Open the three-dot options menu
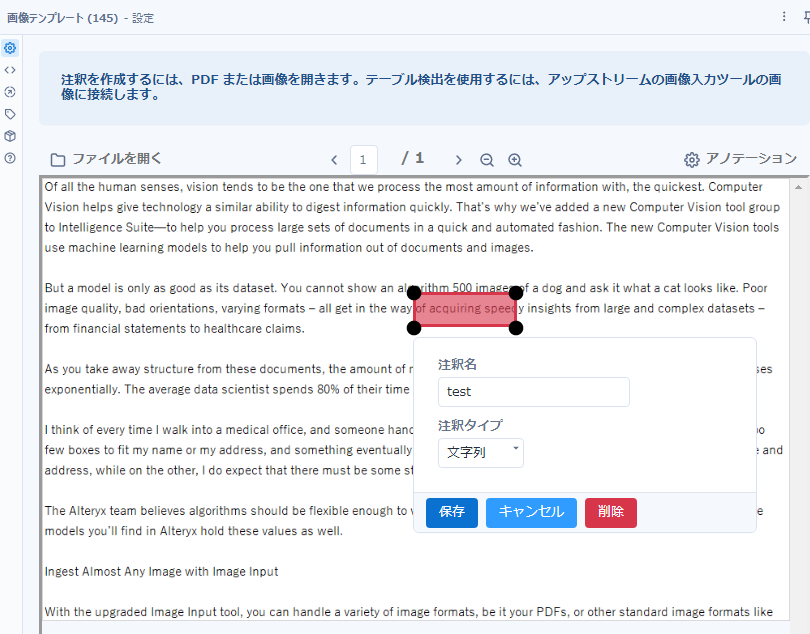 point(784,17)
